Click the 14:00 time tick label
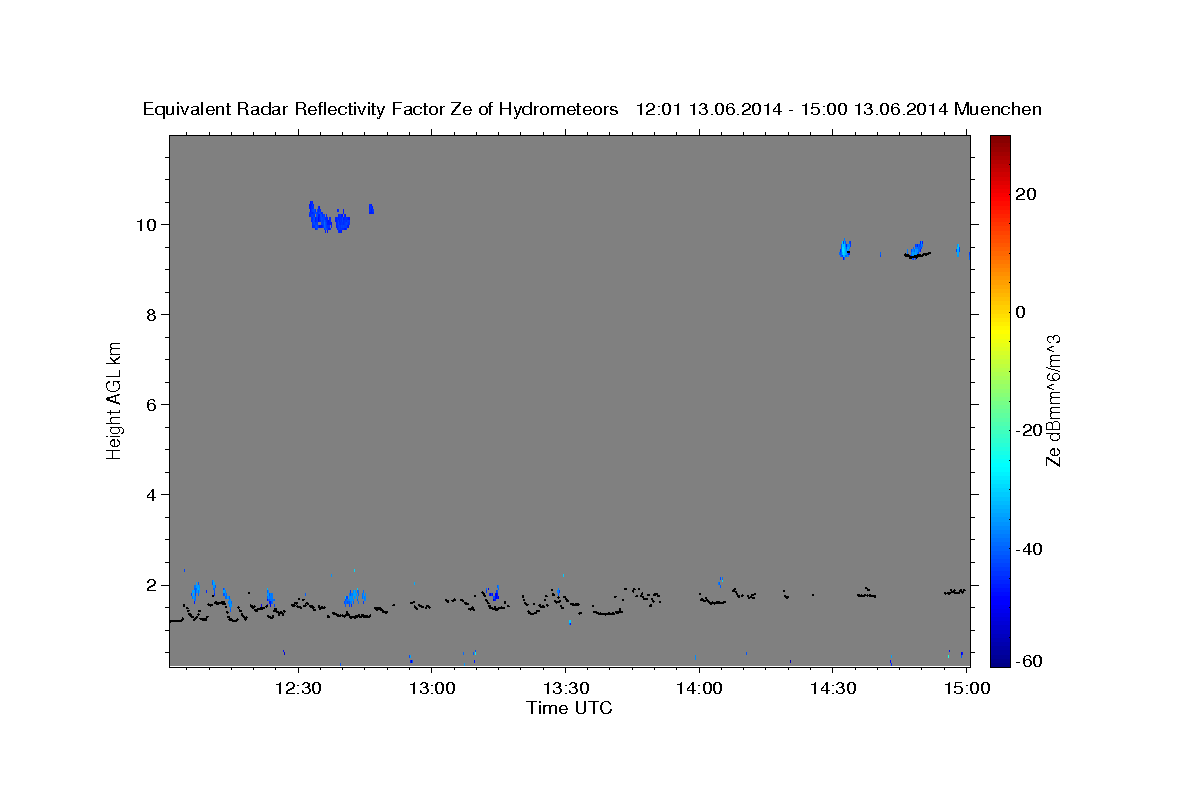1200x800 pixels. click(x=698, y=688)
